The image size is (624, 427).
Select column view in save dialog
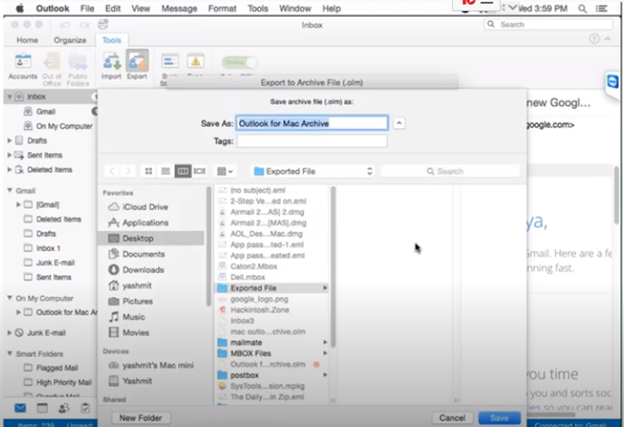point(183,171)
